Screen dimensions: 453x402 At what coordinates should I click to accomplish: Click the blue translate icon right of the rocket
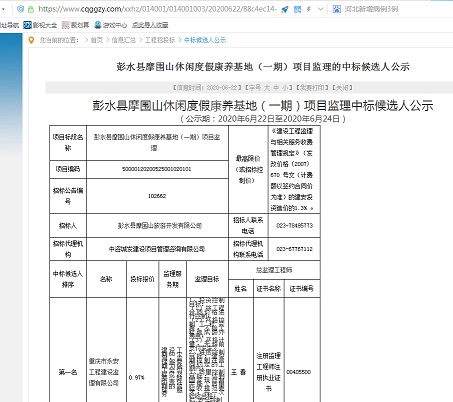(297, 9)
